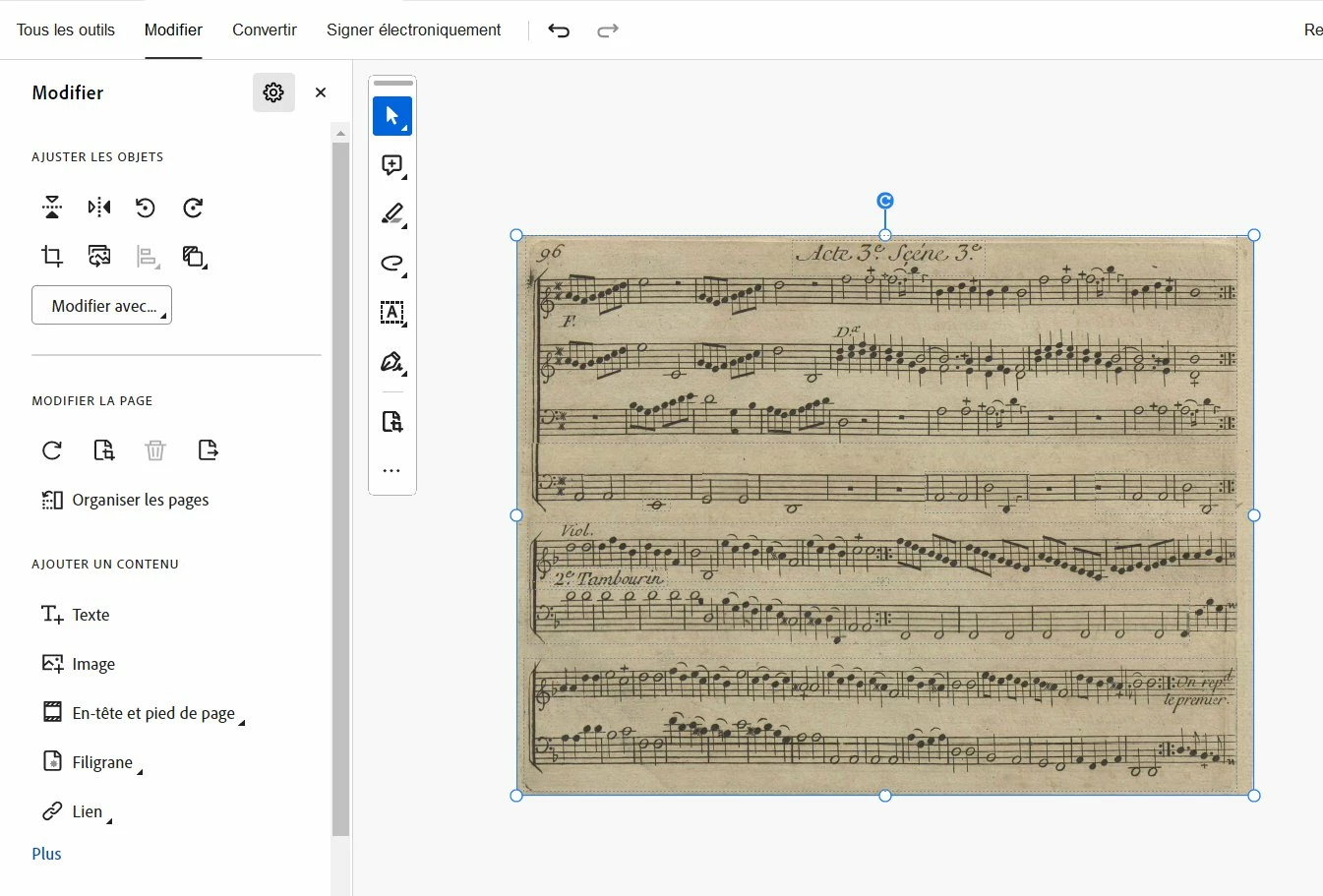Add Texte content
This screenshot has width=1323, height=896.
coord(76,615)
